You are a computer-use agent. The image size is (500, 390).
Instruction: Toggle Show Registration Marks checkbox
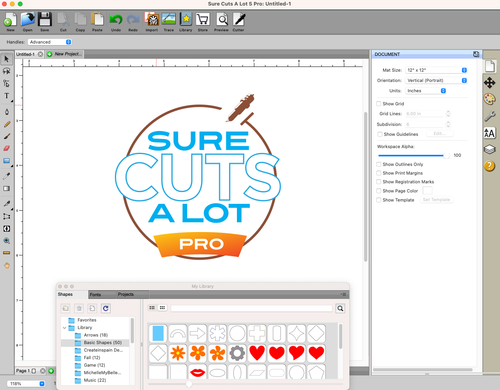coord(379,182)
